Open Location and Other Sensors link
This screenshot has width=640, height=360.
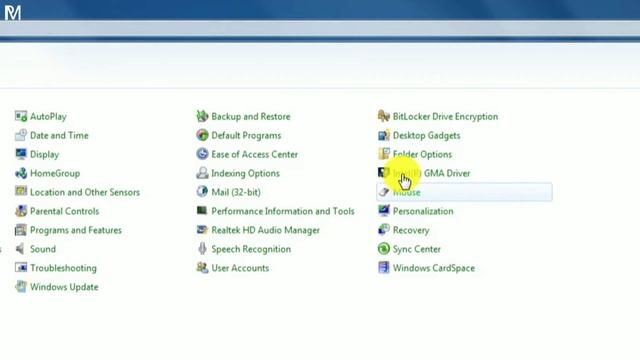tap(85, 192)
